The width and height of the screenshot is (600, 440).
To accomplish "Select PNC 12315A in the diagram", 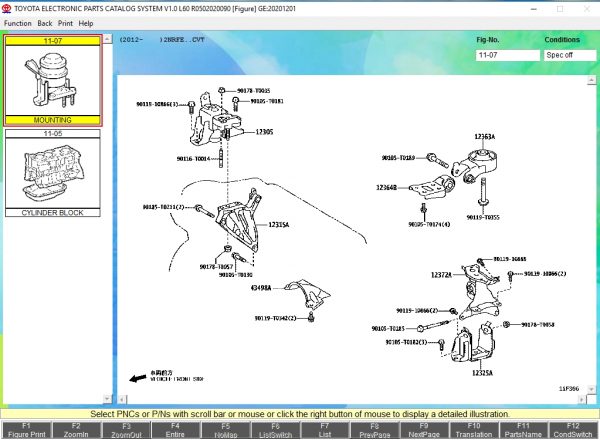I will click(x=279, y=225).
